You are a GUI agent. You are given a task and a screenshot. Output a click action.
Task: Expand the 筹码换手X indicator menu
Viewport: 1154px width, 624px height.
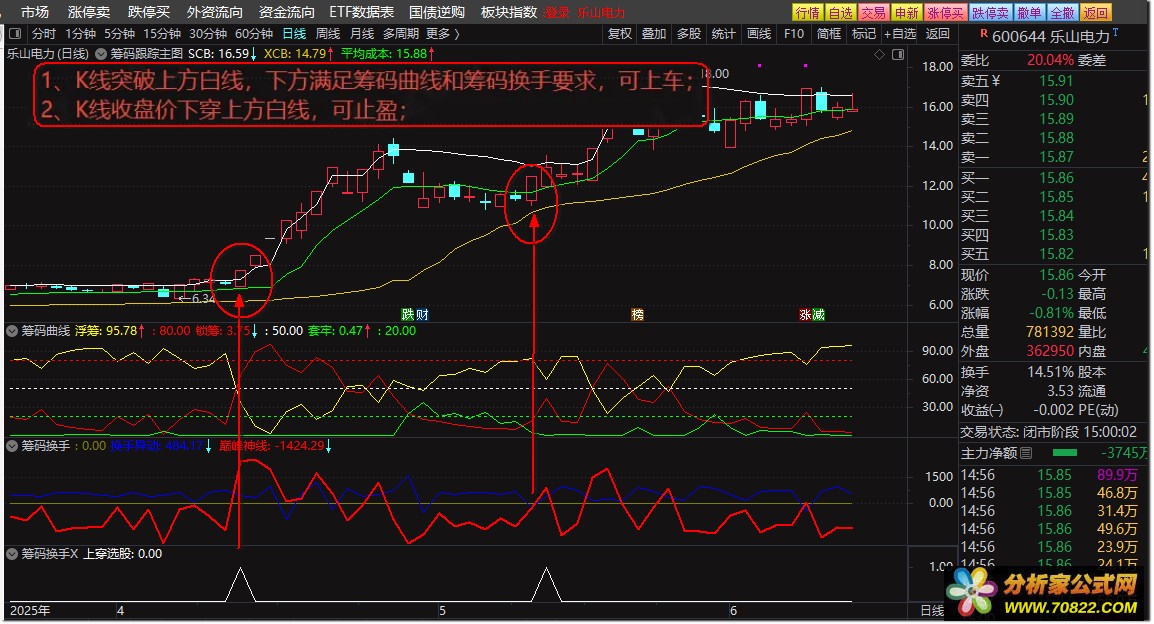pos(12,554)
